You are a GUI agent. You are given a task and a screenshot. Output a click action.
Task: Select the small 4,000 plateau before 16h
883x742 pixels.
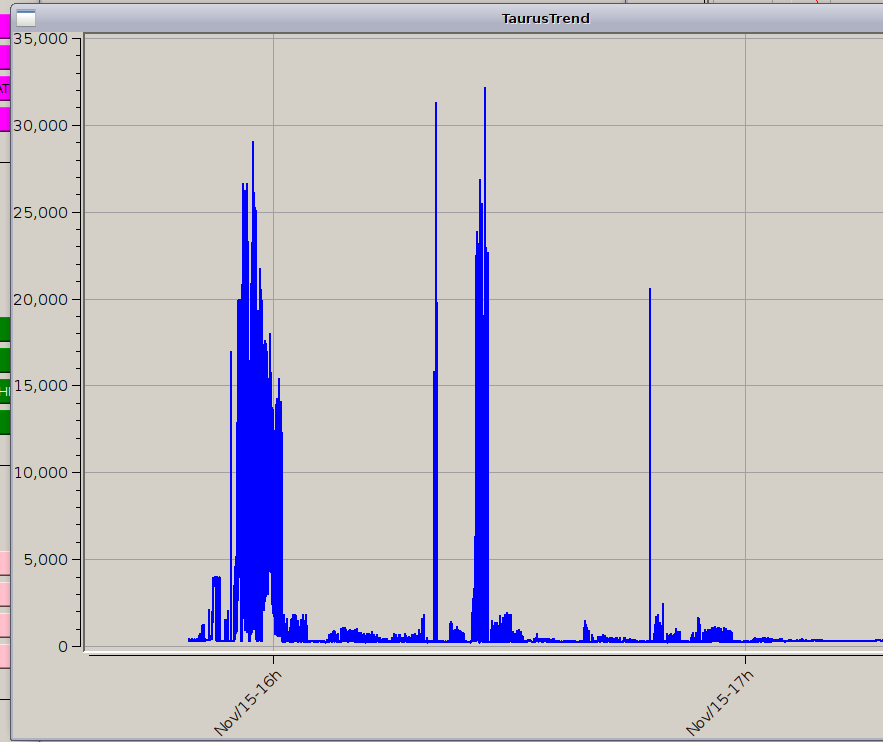[x=216, y=578]
